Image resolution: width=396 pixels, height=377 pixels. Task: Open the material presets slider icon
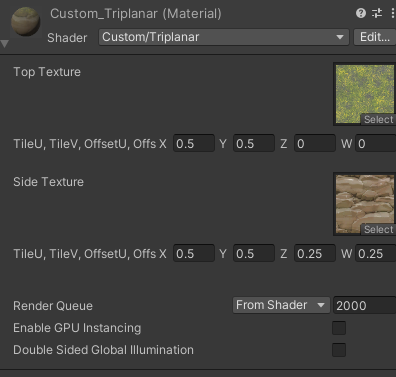[377, 13]
